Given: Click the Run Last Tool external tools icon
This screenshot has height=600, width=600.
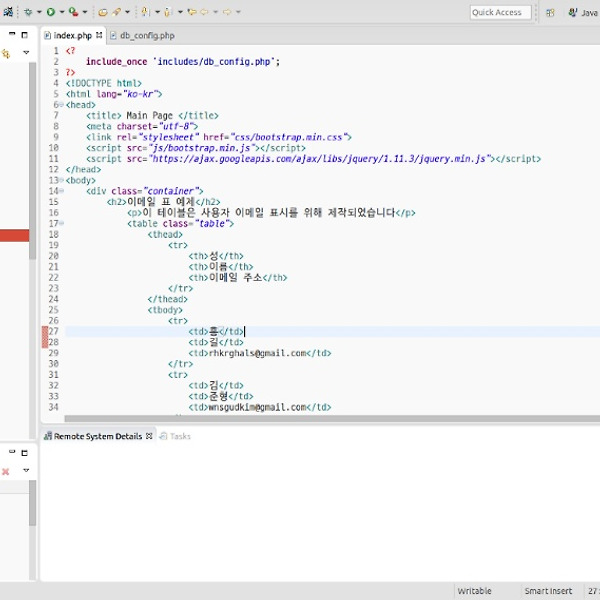Looking at the screenshot, I should (73, 12).
